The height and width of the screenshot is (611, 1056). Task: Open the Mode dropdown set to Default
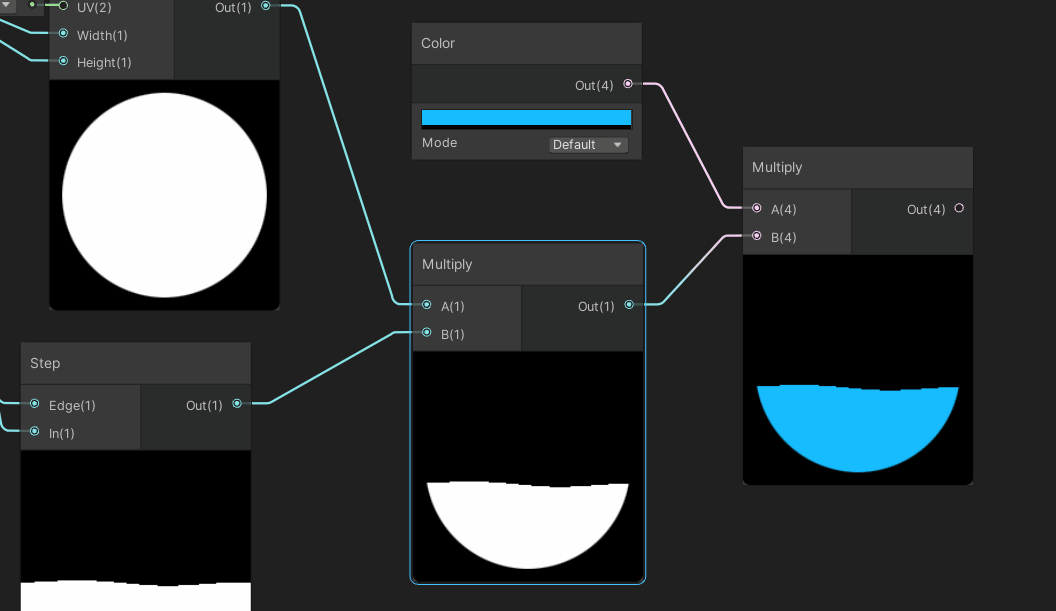click(588, 145)
